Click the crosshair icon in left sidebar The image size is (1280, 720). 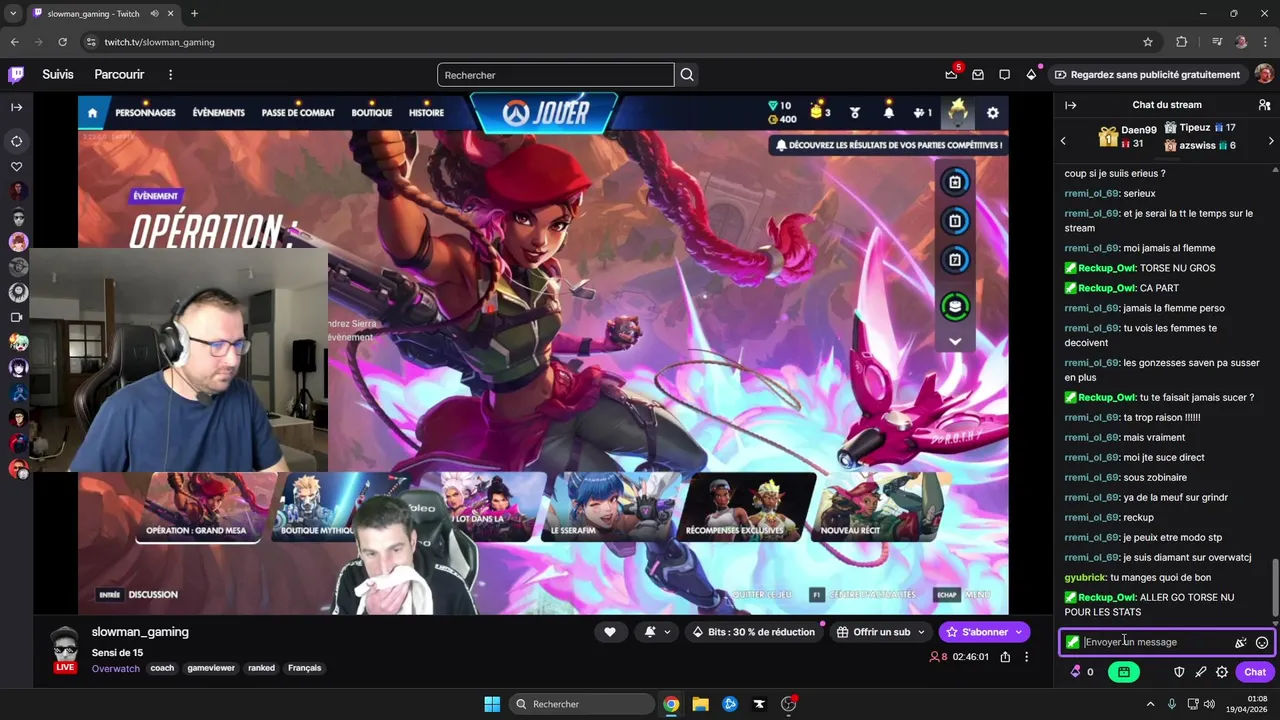(x=17, y=141)
